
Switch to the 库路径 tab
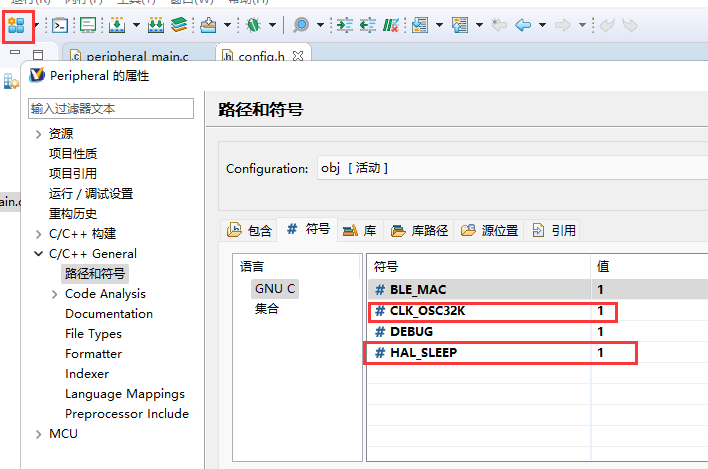[420, 230]
